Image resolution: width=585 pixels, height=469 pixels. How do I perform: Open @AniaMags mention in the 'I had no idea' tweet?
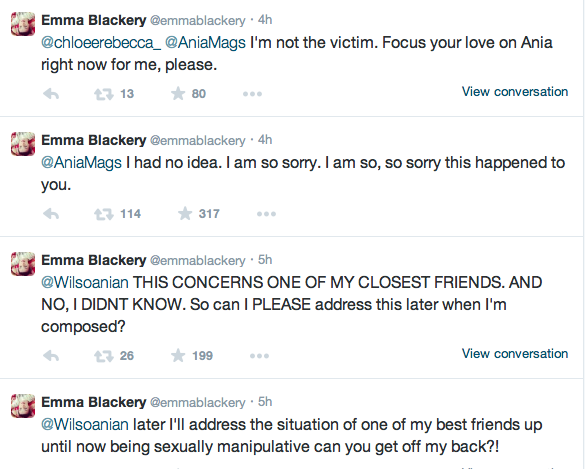coord(81,163)
